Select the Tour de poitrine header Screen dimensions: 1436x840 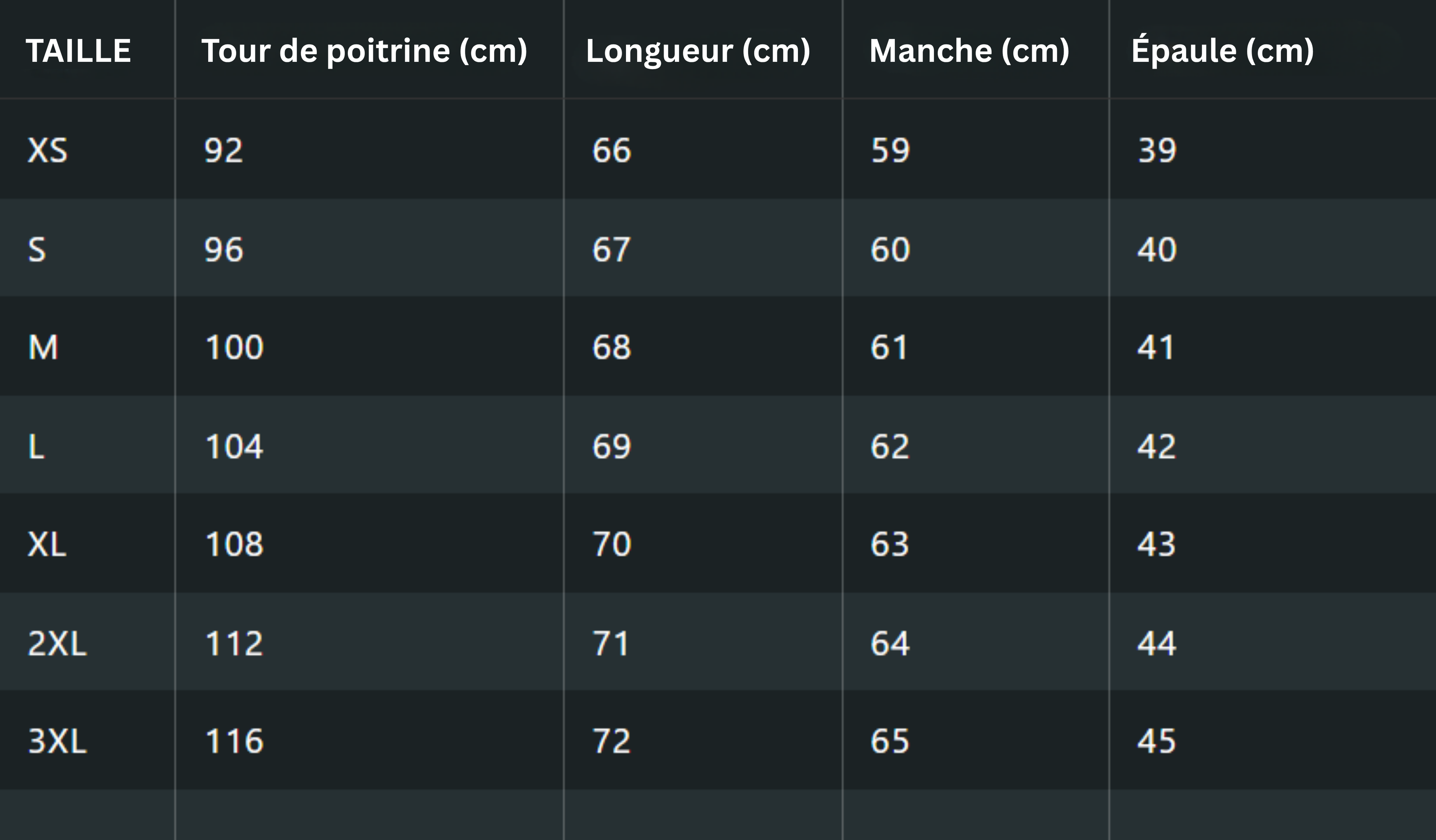364,51
